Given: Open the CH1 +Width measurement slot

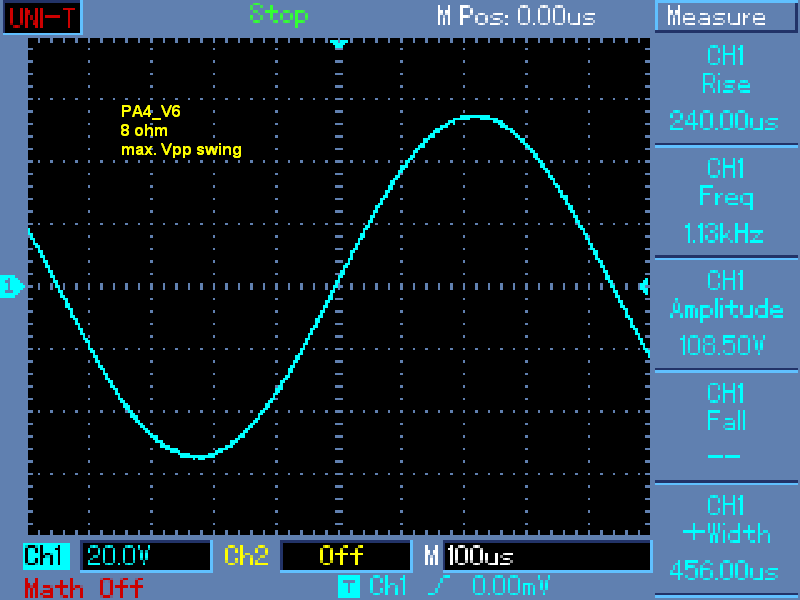Looking at the screenshot, I should 726,539.
